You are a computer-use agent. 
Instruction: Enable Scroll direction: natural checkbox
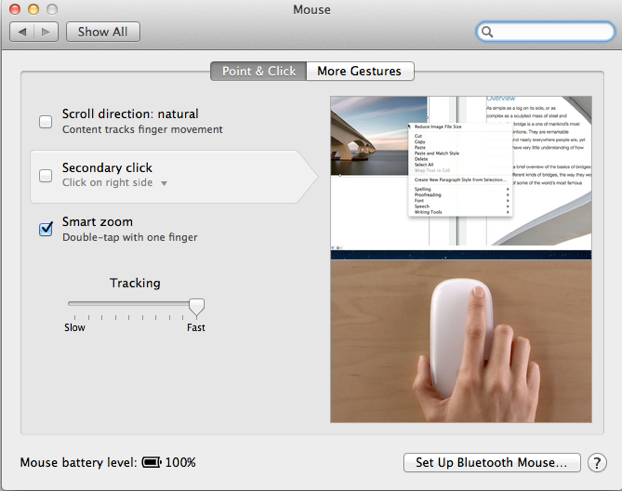point(46,122)
